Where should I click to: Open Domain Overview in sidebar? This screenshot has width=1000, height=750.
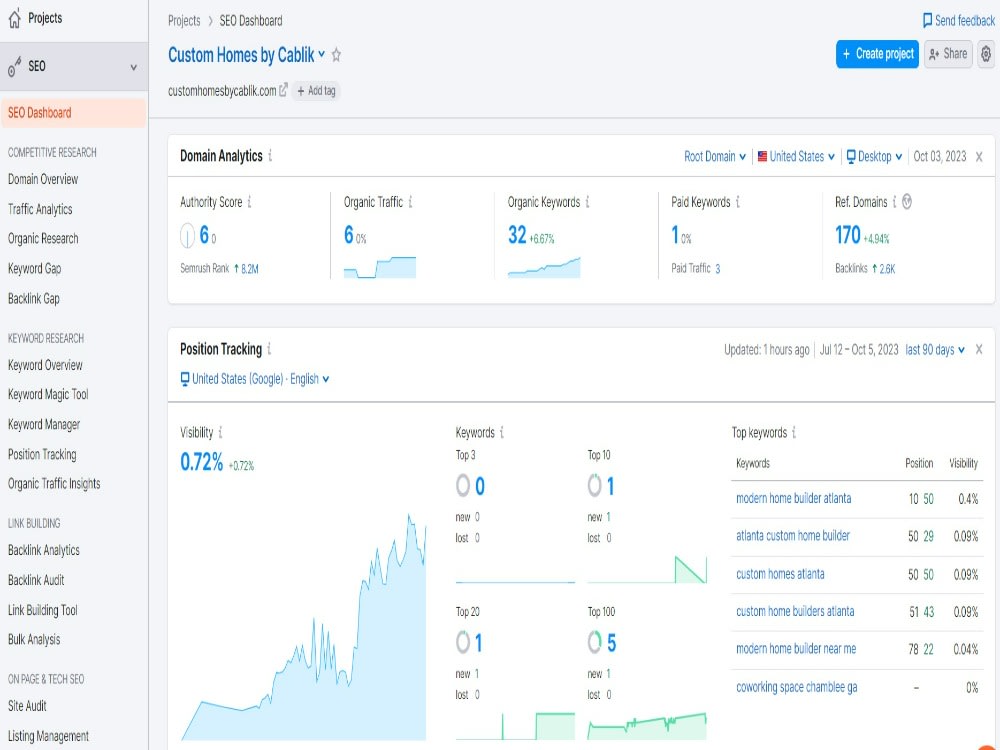tap(43, 179)
